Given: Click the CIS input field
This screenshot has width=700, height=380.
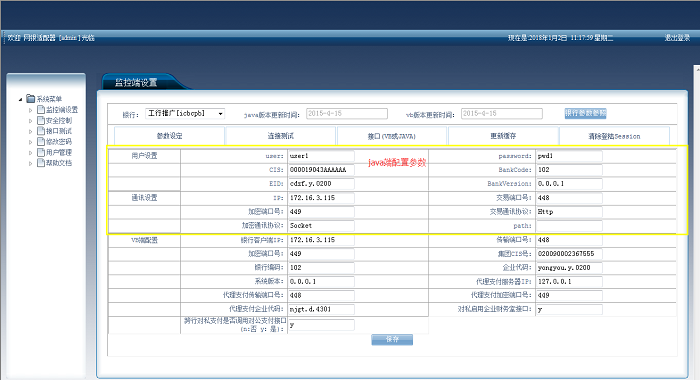Looking at the screenshot, I should tap(321, 170).
